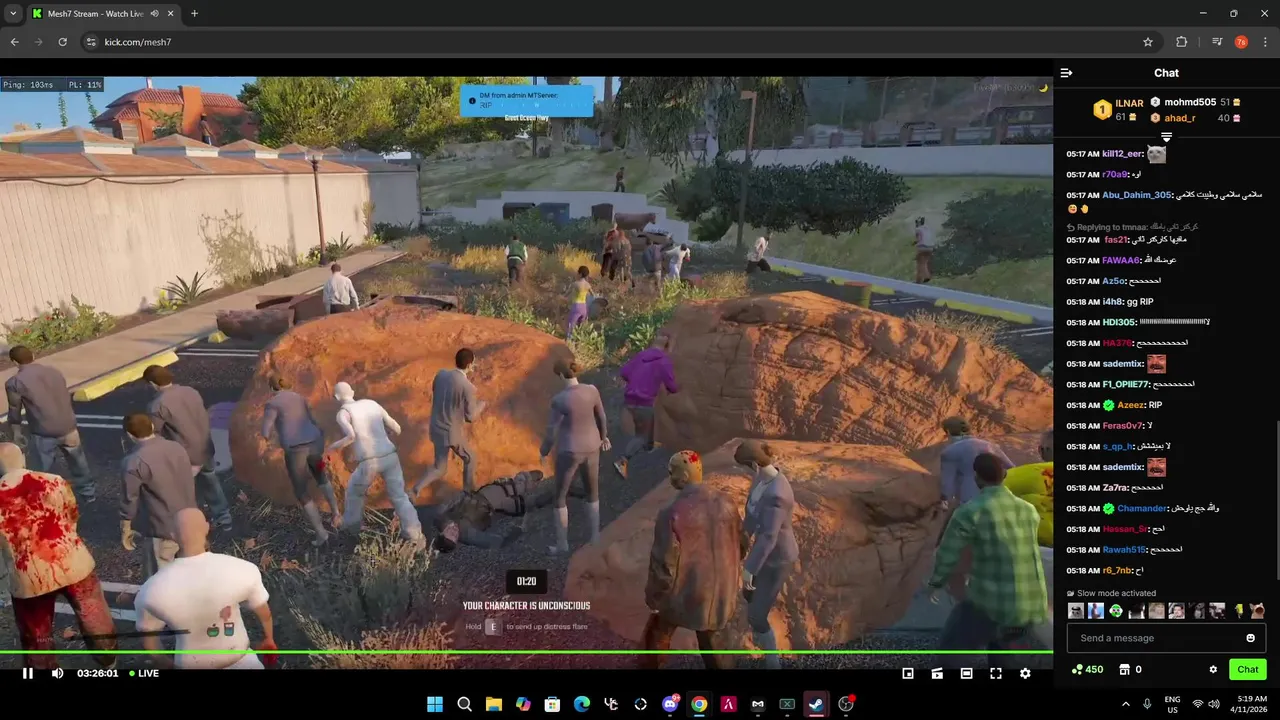1280x720 pixels.
Task: Click the chat panel scrollbar
Action: point(1277,500)
